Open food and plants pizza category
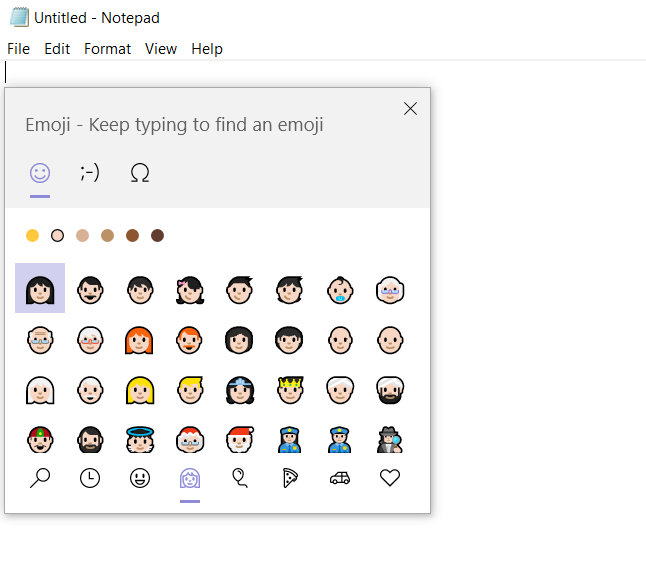646x567 pixels. click(x=290, y=478)
